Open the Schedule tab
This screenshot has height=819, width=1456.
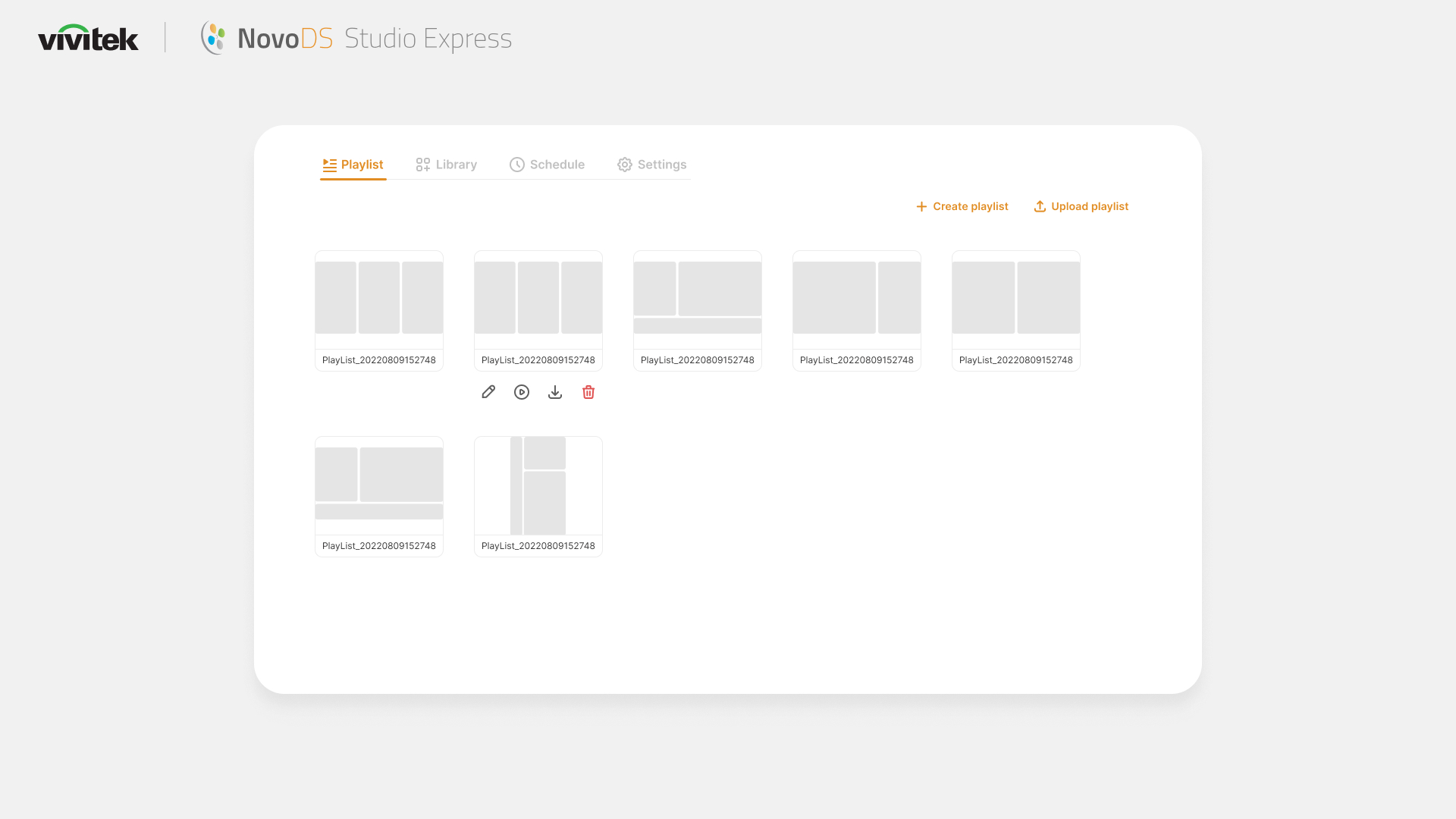pyautogui.click(x=548, y=165)
